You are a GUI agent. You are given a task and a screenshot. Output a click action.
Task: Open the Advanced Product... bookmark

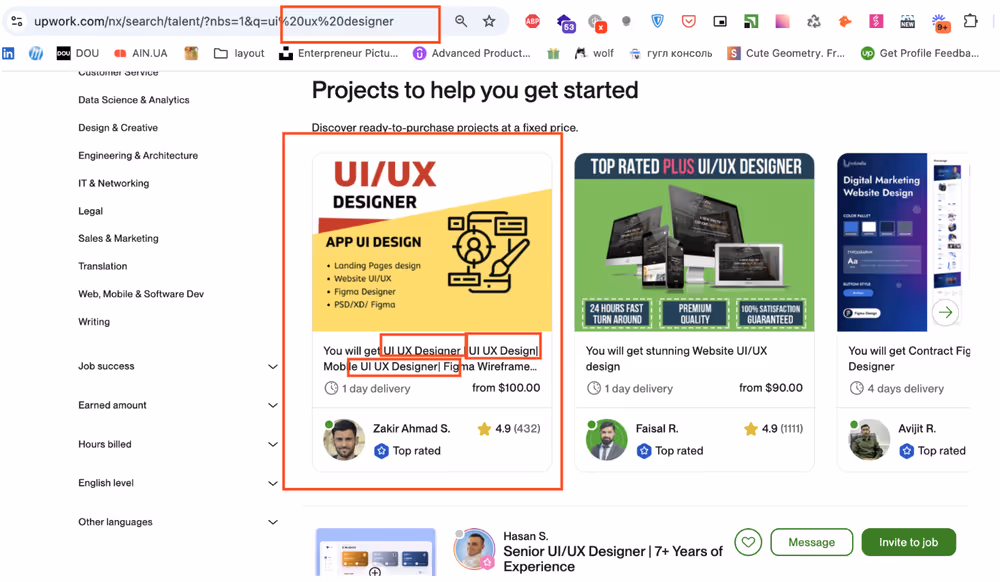(x=472, y=54)
